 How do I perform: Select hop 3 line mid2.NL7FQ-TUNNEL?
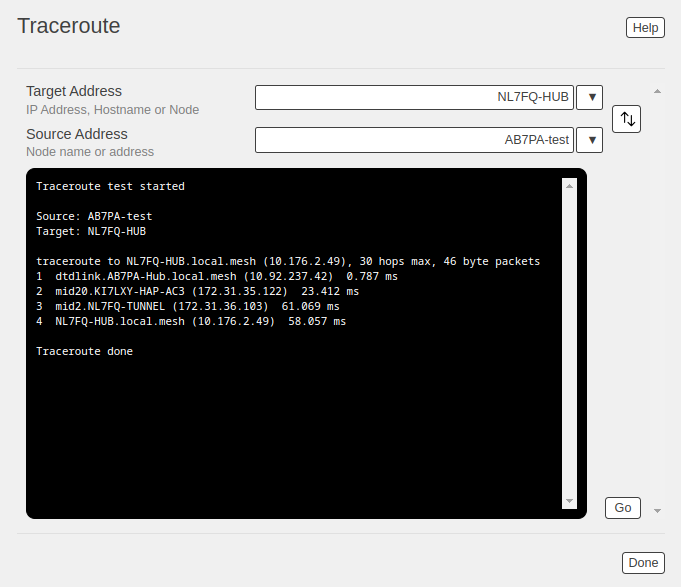[188, 307]
